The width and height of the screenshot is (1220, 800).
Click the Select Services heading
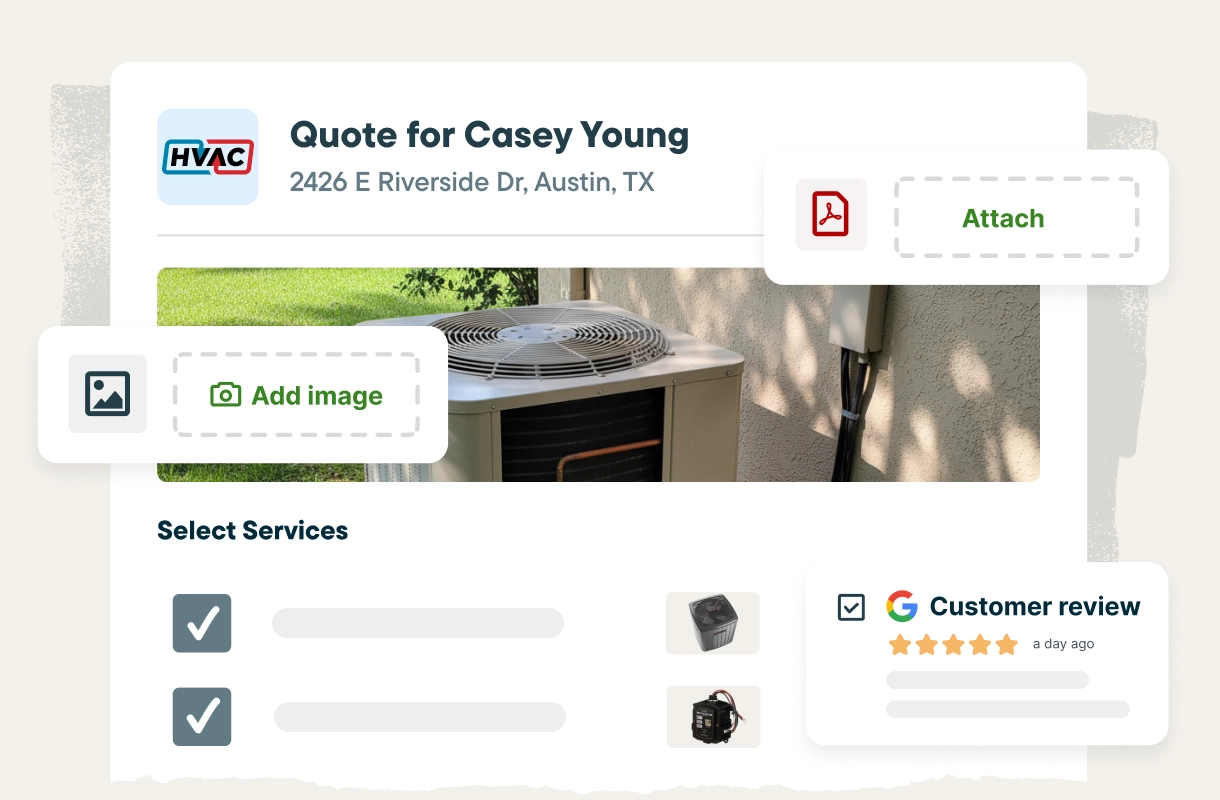coord(253,530)
